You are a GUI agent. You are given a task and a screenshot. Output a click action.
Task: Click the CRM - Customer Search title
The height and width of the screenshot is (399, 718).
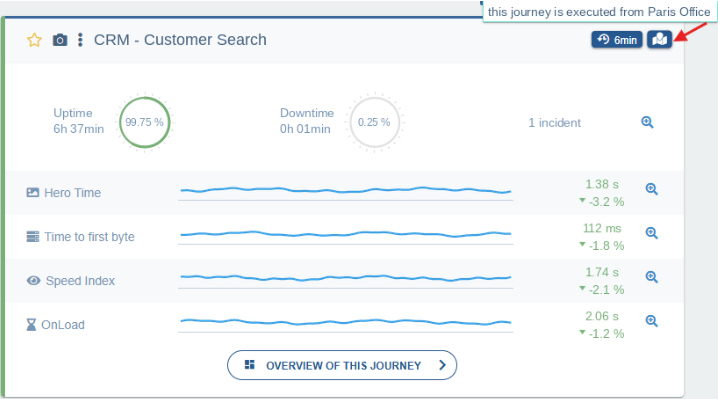(180, 40)
